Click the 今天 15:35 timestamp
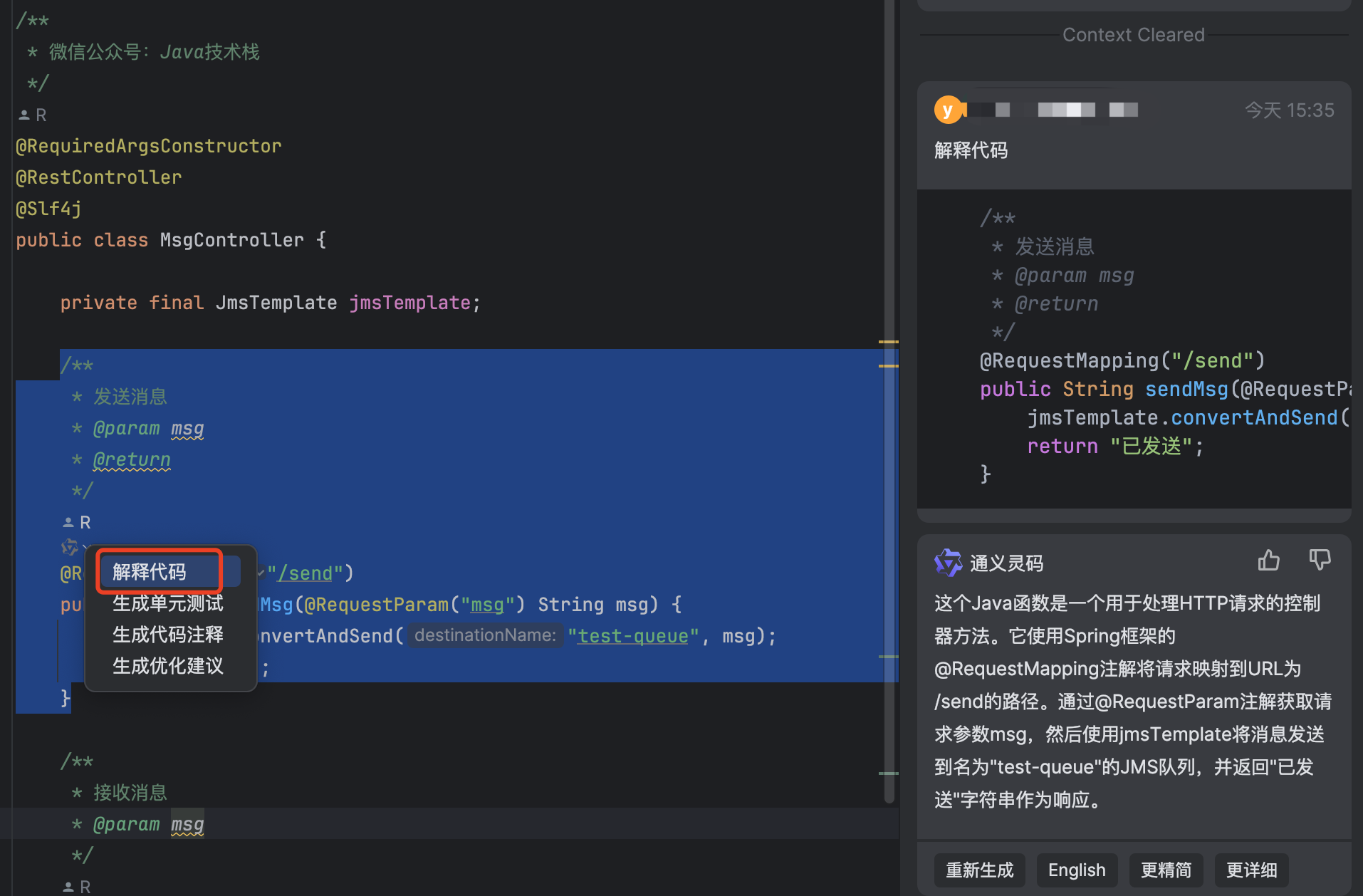1363x896 pixels. 1289,110
